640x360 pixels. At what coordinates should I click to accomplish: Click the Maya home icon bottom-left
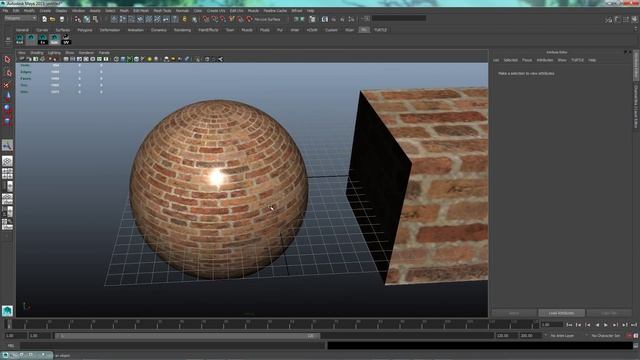[x=7, y=311]
